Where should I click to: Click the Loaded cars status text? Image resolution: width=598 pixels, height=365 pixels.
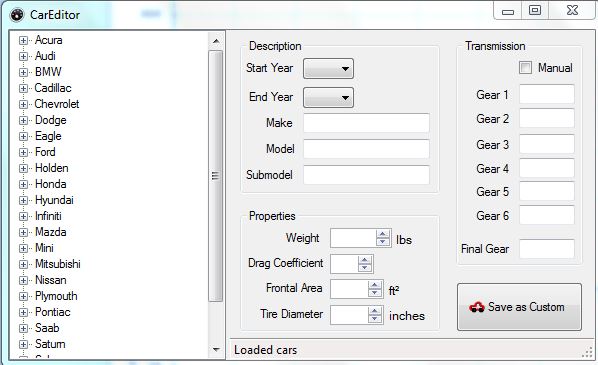click(265, 350)
